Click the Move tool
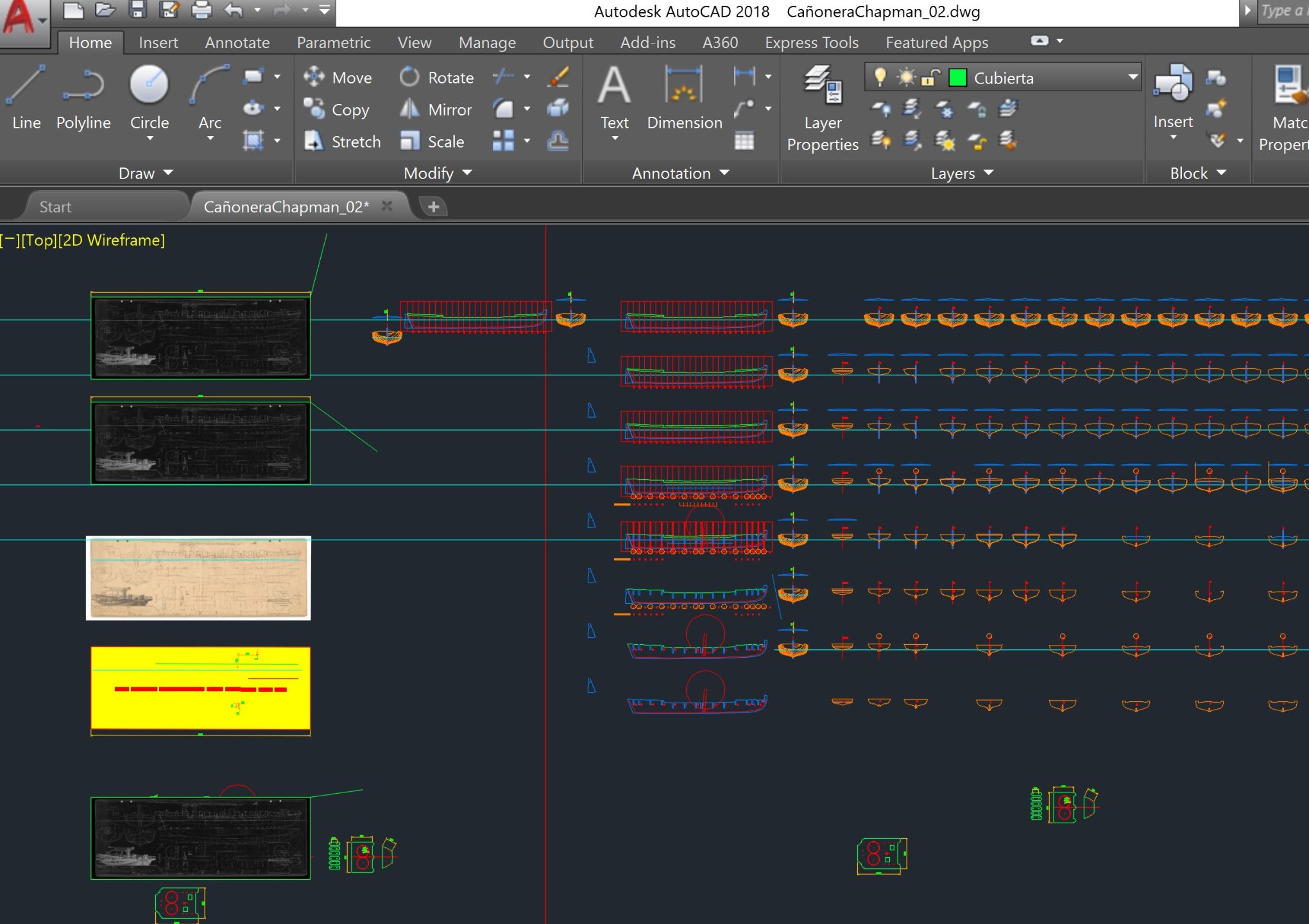Viewport: 1309px width, 924px height. click(338, 78)
